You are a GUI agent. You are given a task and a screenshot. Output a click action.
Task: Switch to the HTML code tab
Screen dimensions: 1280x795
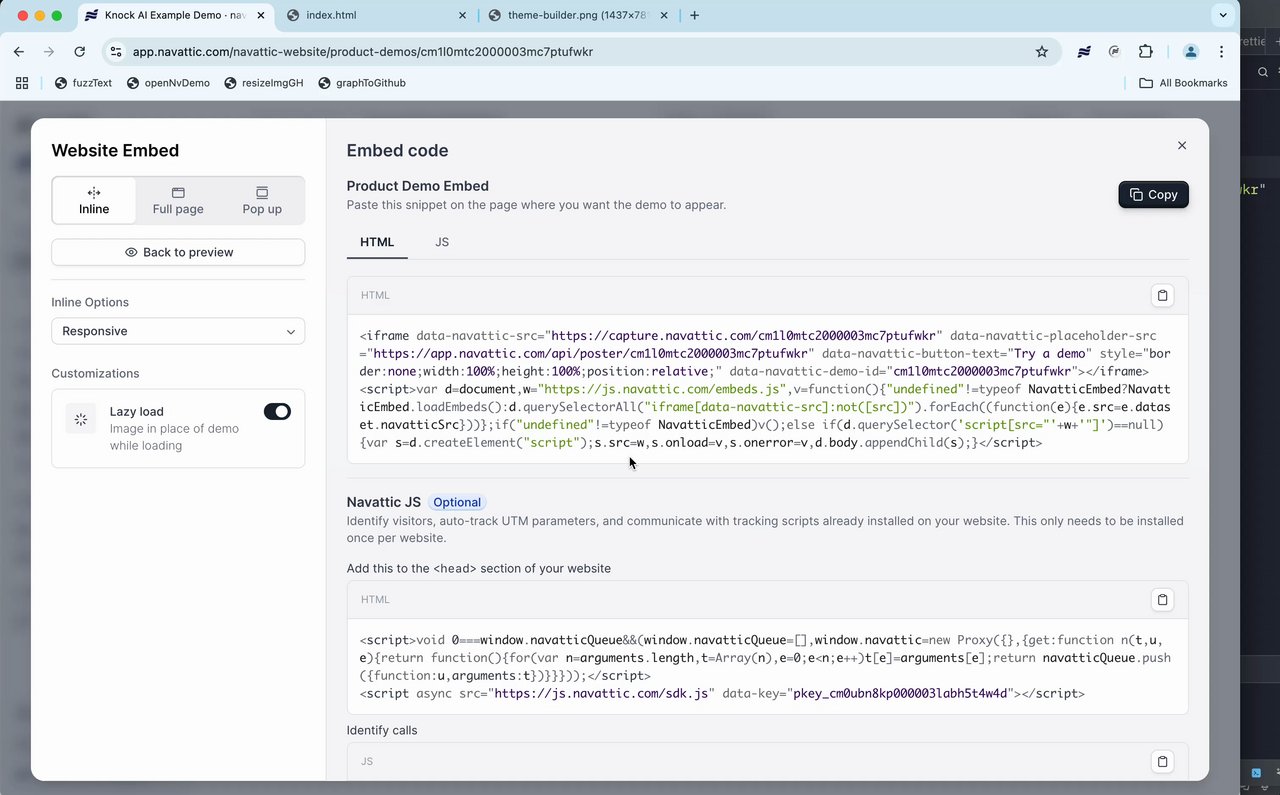coord(377,242)
